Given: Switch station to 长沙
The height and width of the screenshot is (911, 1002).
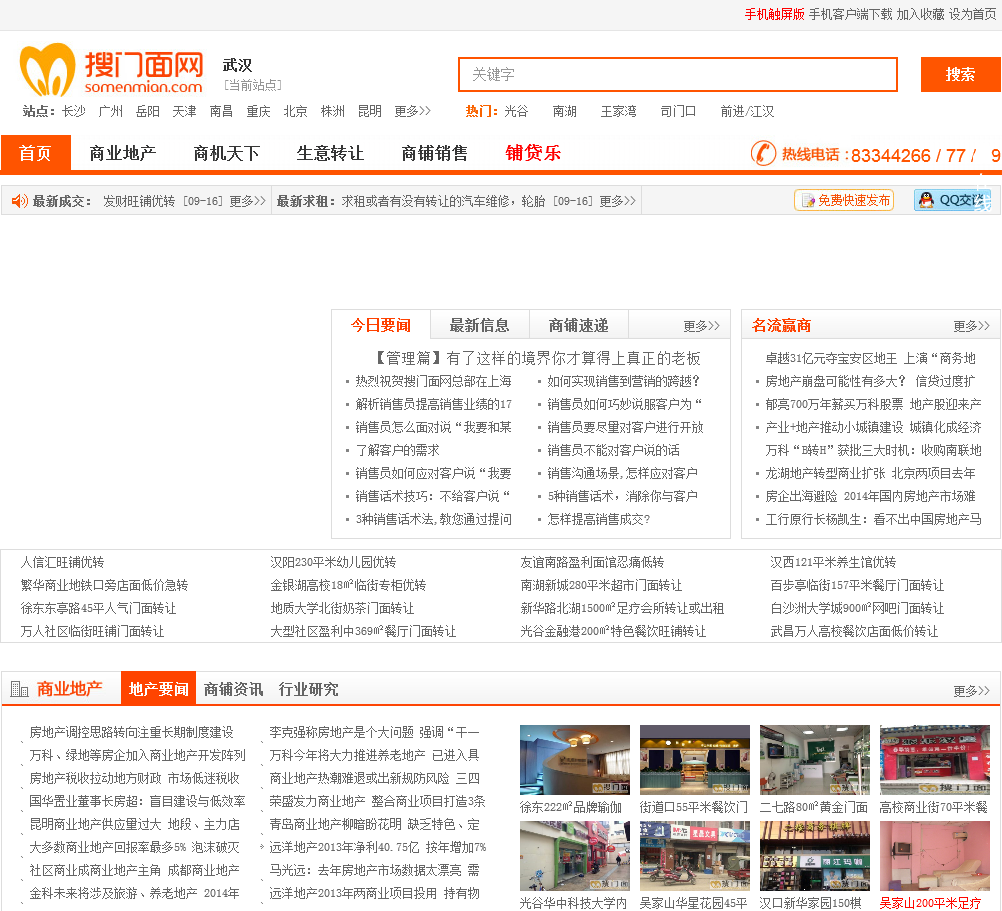Looking at the screenshot, I should pyautogui.click(x=74, y=111).
